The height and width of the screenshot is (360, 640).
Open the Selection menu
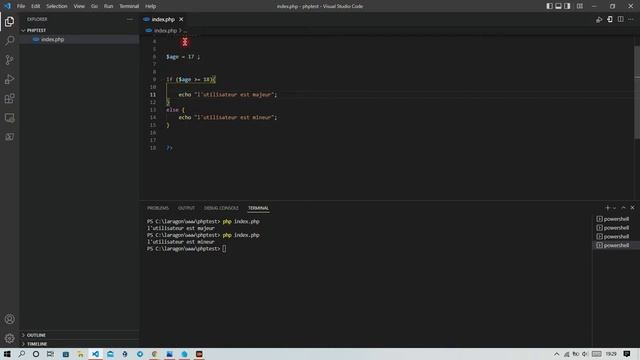[x=57, y=6]
